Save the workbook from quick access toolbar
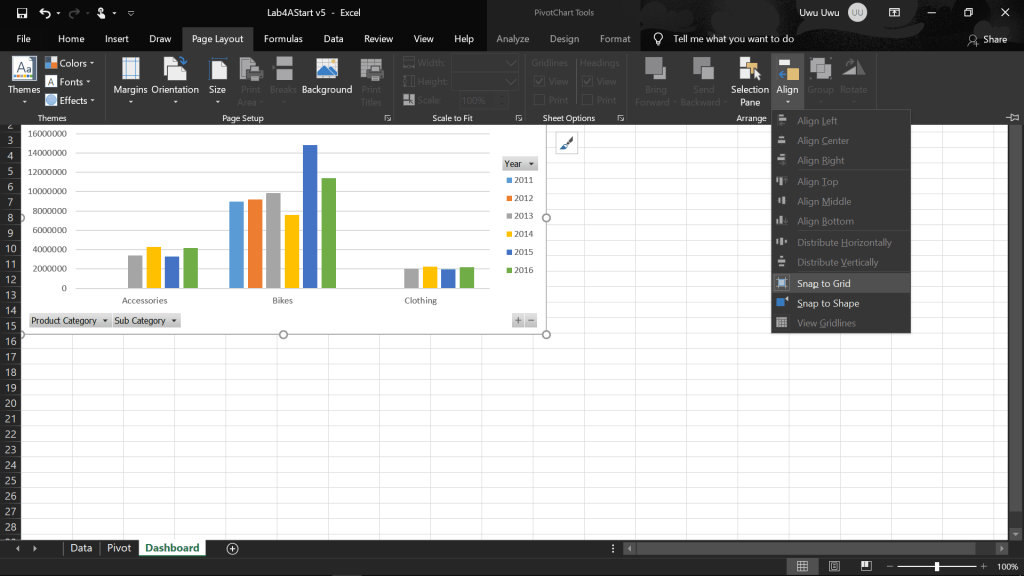 [x=19, y=13]
